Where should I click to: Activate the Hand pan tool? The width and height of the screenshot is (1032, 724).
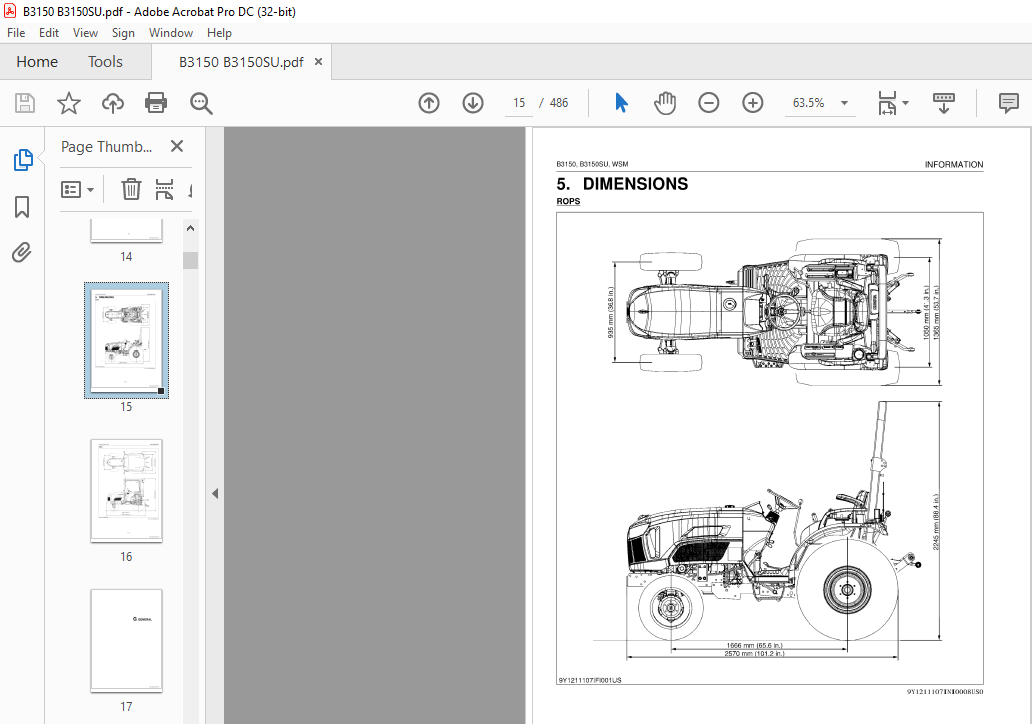(665, 103)
